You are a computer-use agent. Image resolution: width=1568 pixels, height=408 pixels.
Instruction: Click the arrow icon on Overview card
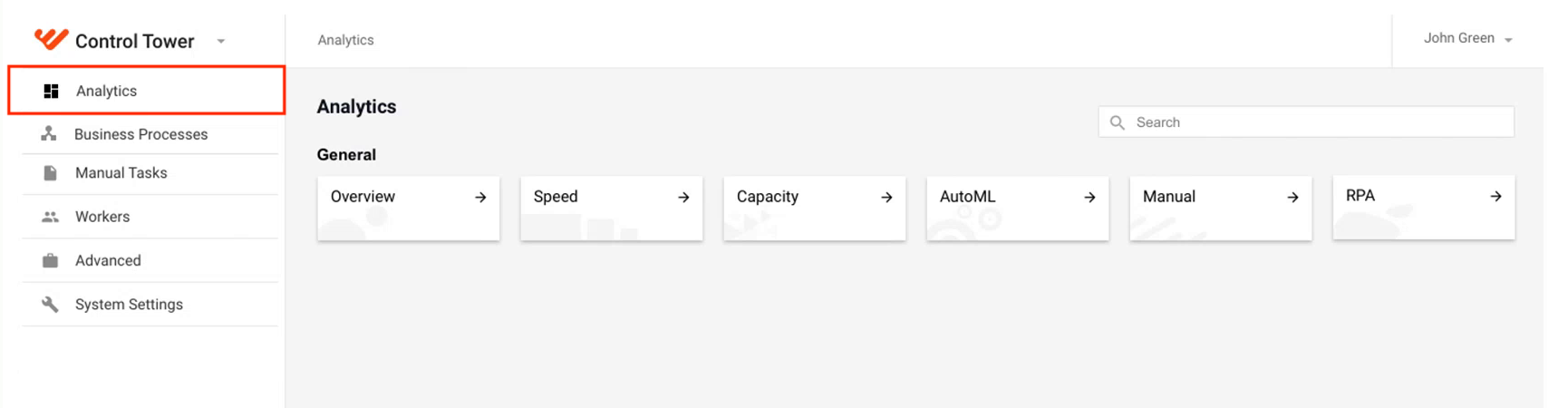[x=480, y=197]
